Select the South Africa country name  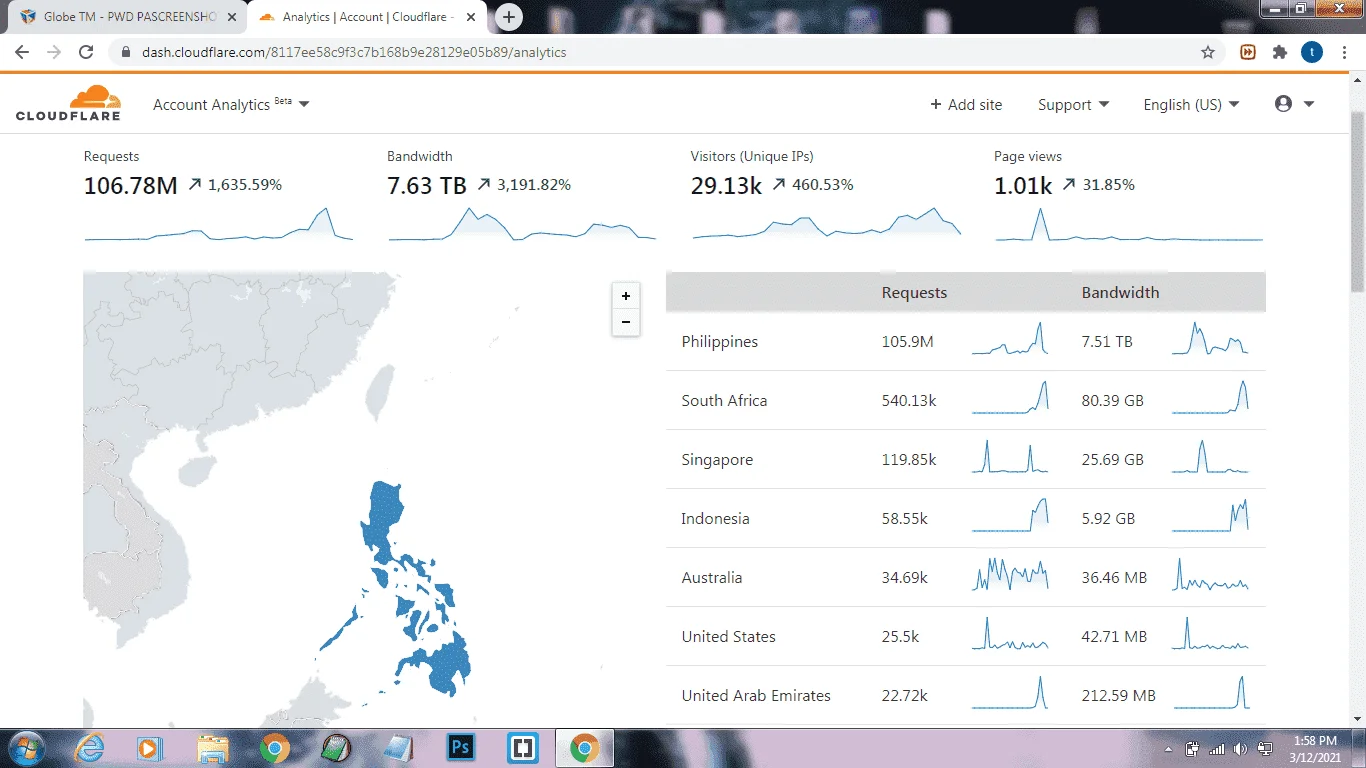[x=724, y=401]
